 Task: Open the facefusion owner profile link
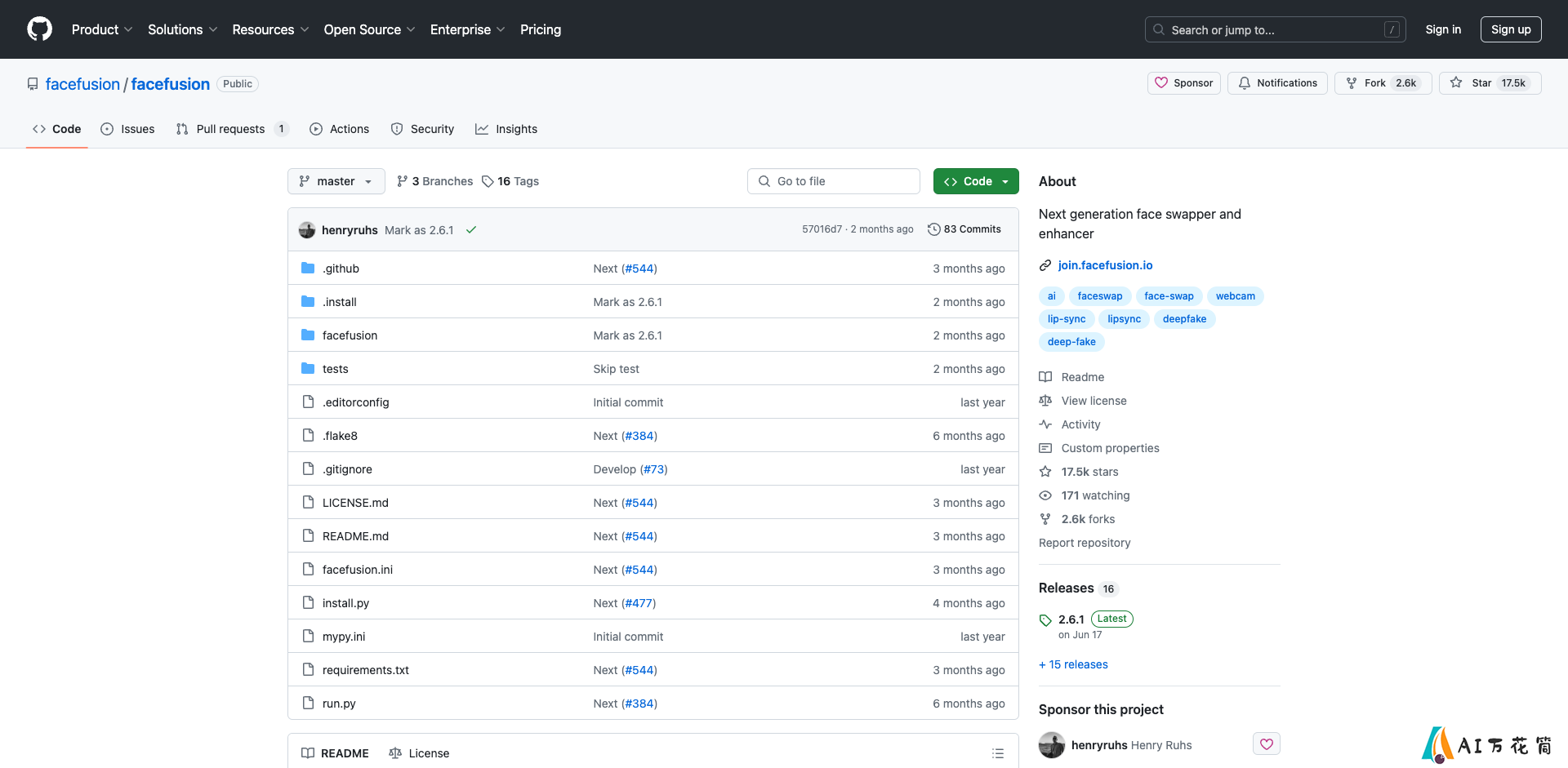coord(82,84)
